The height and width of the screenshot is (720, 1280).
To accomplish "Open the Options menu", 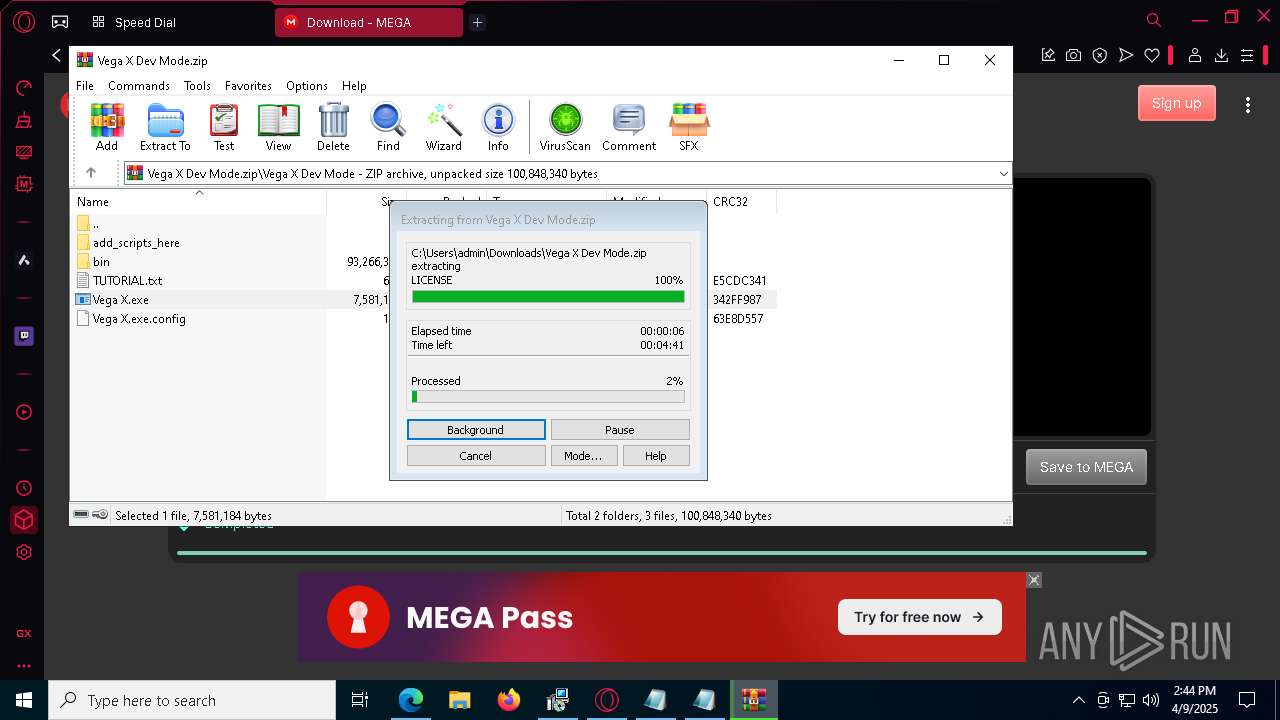I will 307,86.
